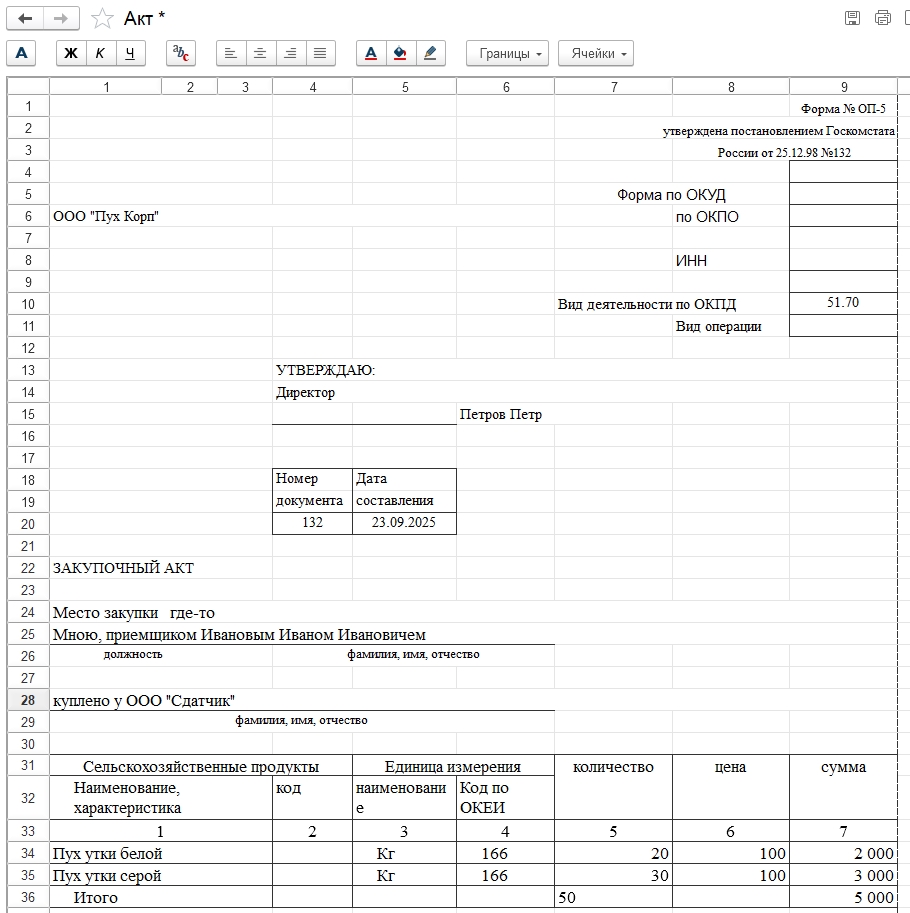Viewport: 910px width, 913px height.
Task: Click the cell 'Форма № ОП-5'
Action: coord(843,108)
